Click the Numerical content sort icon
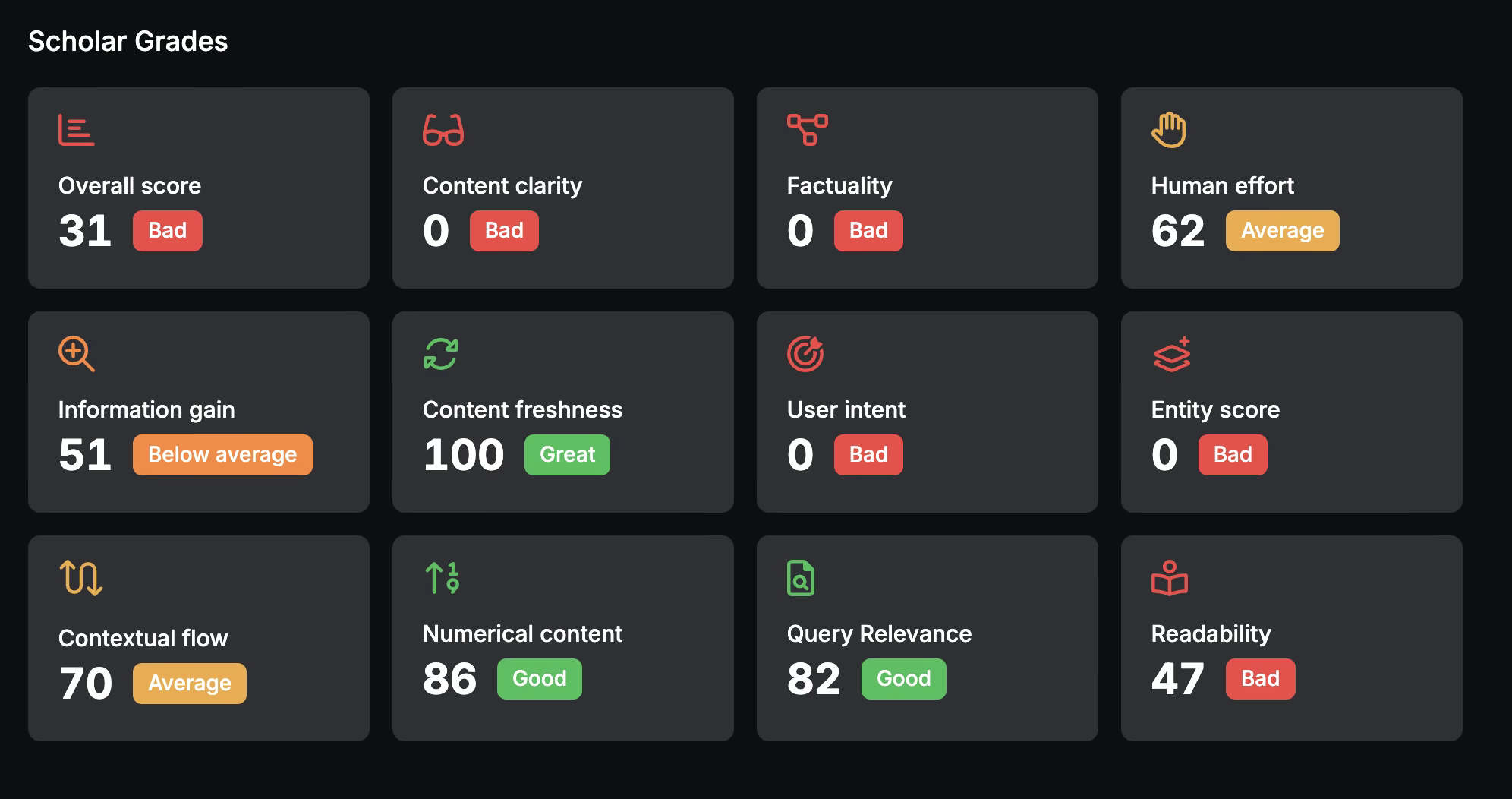 coord(442,578)
